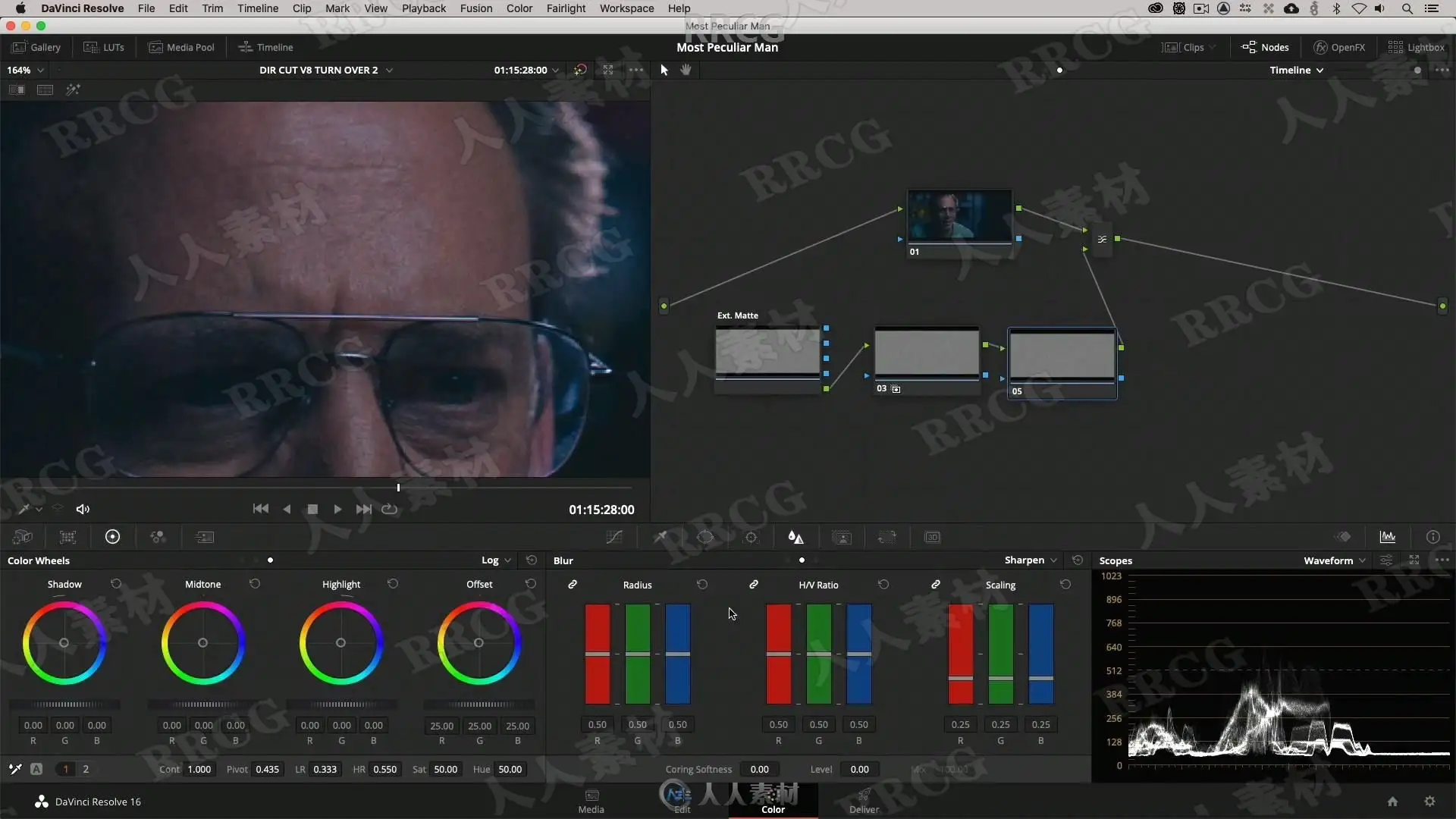The image size is (1456, 819).
Task: Open the Camera Raw palette icon
Action: tap(23, 537)
